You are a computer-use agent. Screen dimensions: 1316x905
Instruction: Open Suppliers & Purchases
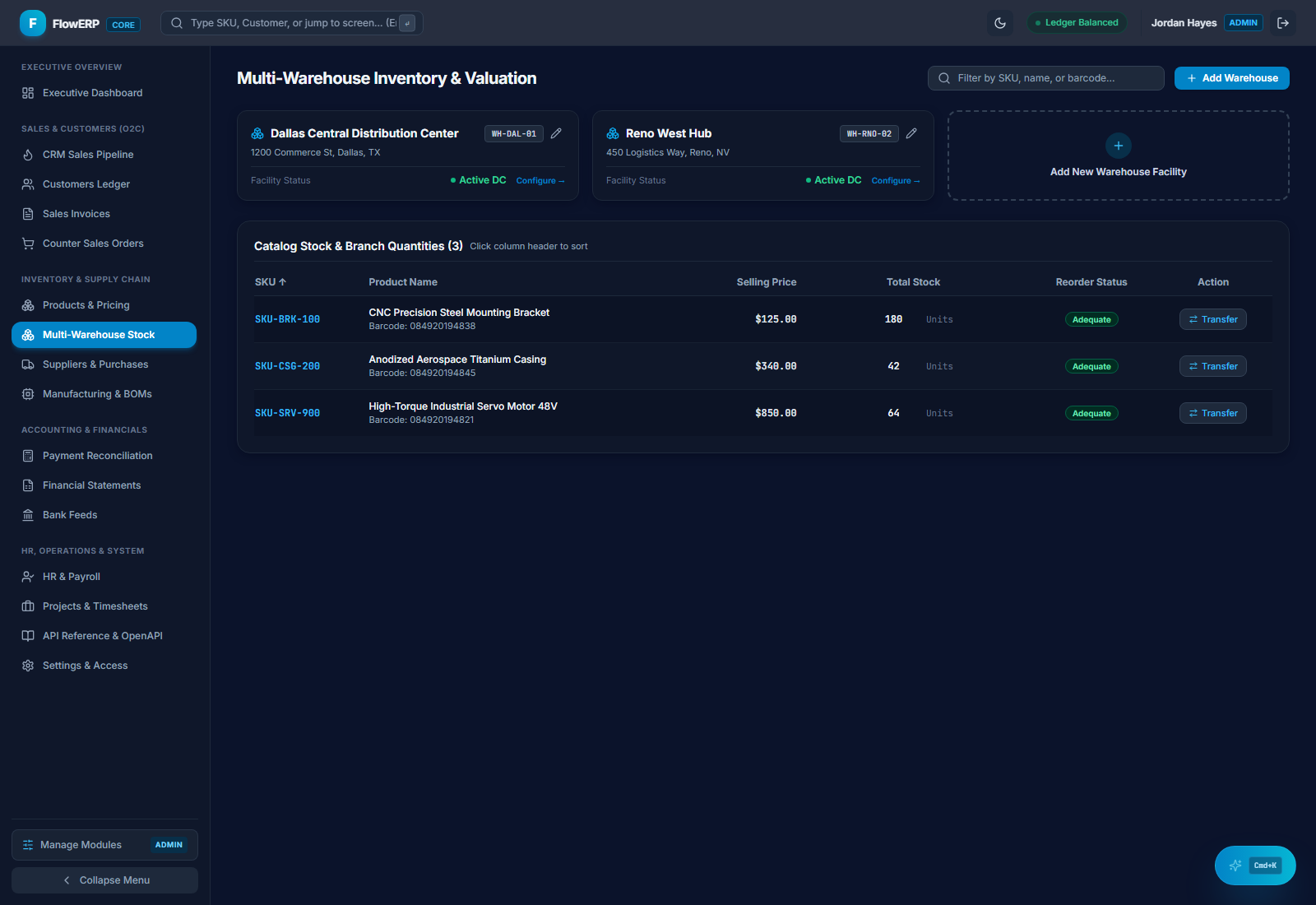[x=104, y=364]
